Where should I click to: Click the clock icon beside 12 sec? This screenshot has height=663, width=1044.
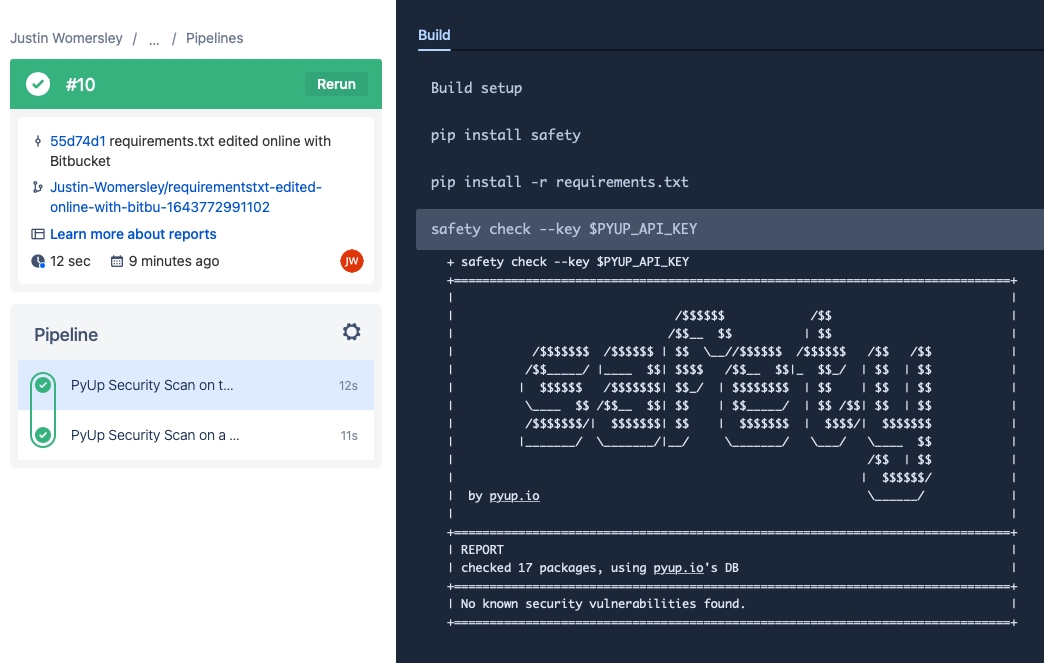click(38, 261)
